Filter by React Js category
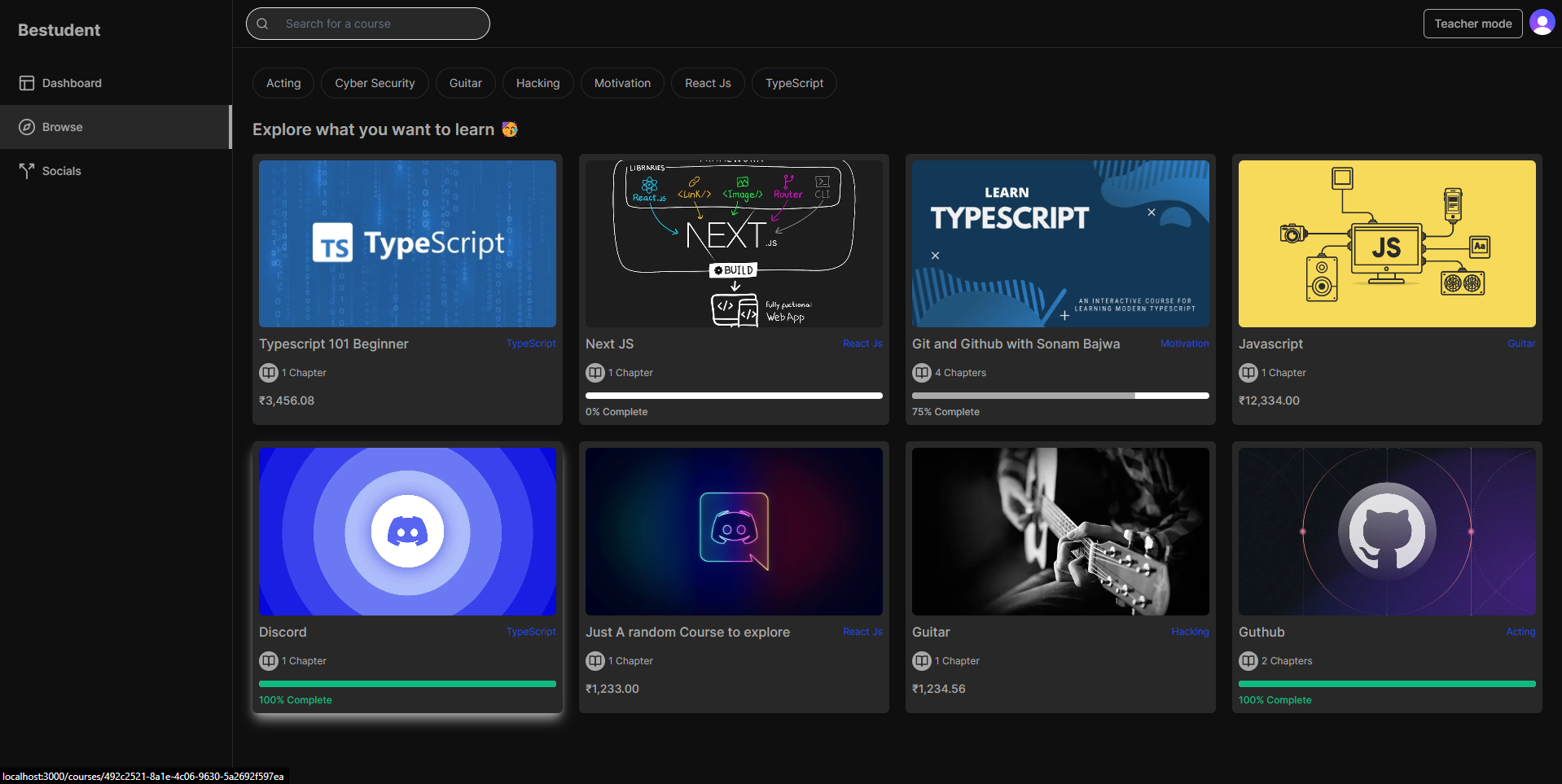The image size is (1562, 784). 708,83
